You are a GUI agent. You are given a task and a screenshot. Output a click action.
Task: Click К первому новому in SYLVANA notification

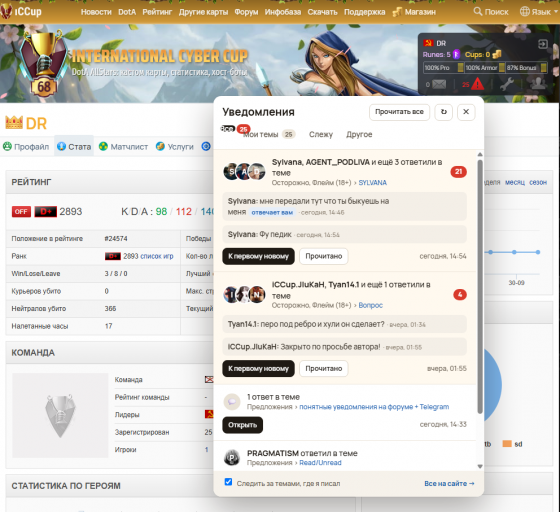259,256
